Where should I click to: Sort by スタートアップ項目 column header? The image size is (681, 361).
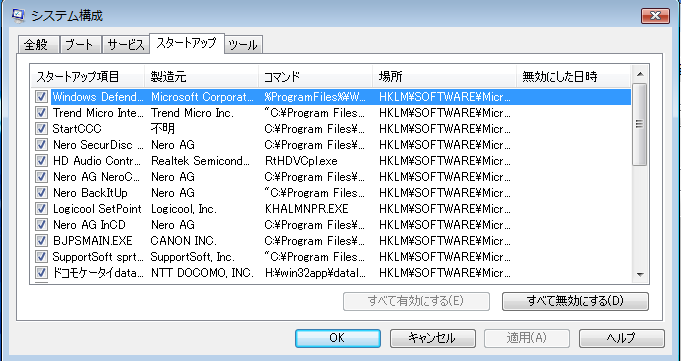[x=88, y=77]
